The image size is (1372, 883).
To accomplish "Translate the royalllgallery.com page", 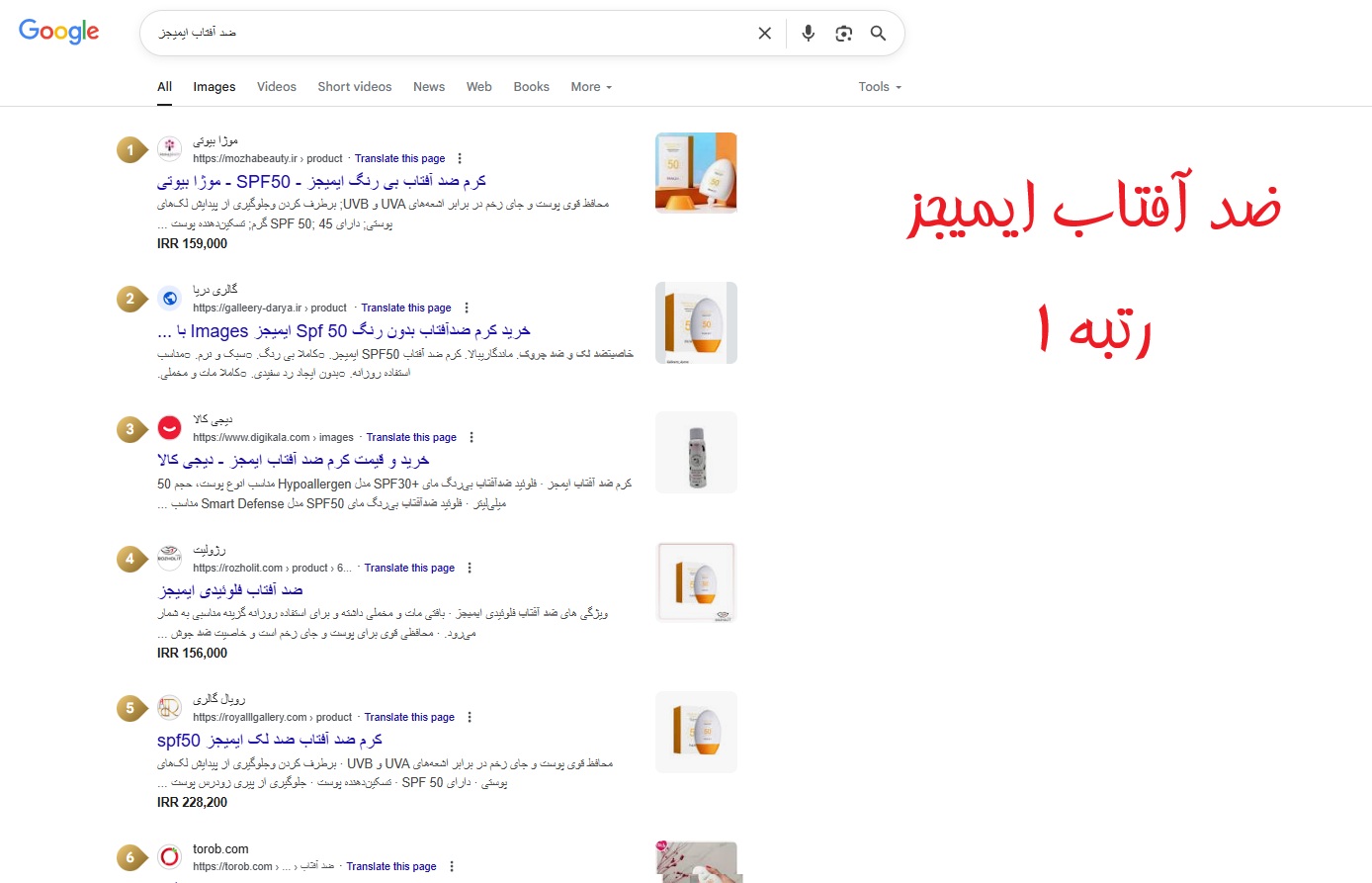I will (x=409, y=717).
